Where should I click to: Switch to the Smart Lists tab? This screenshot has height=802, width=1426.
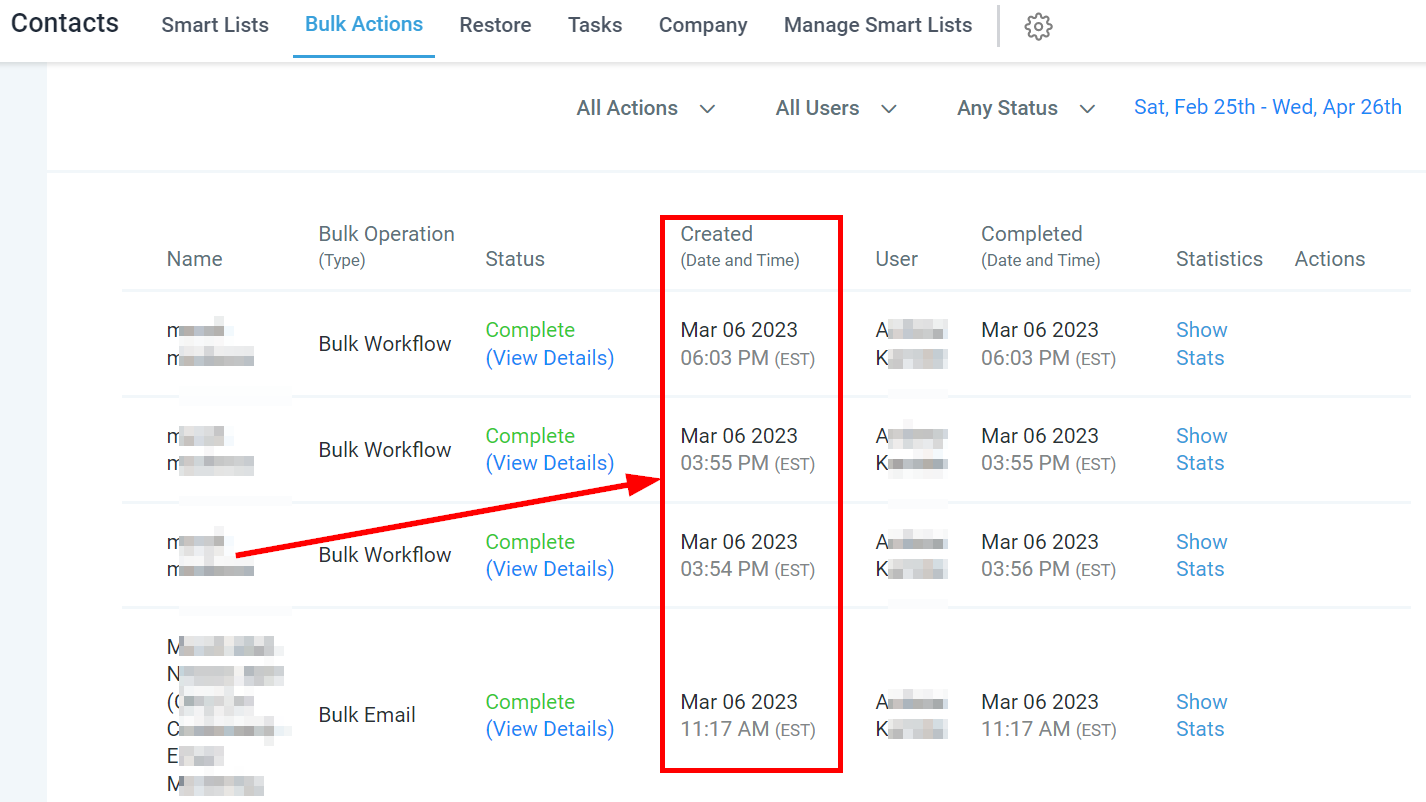point(215,25)
